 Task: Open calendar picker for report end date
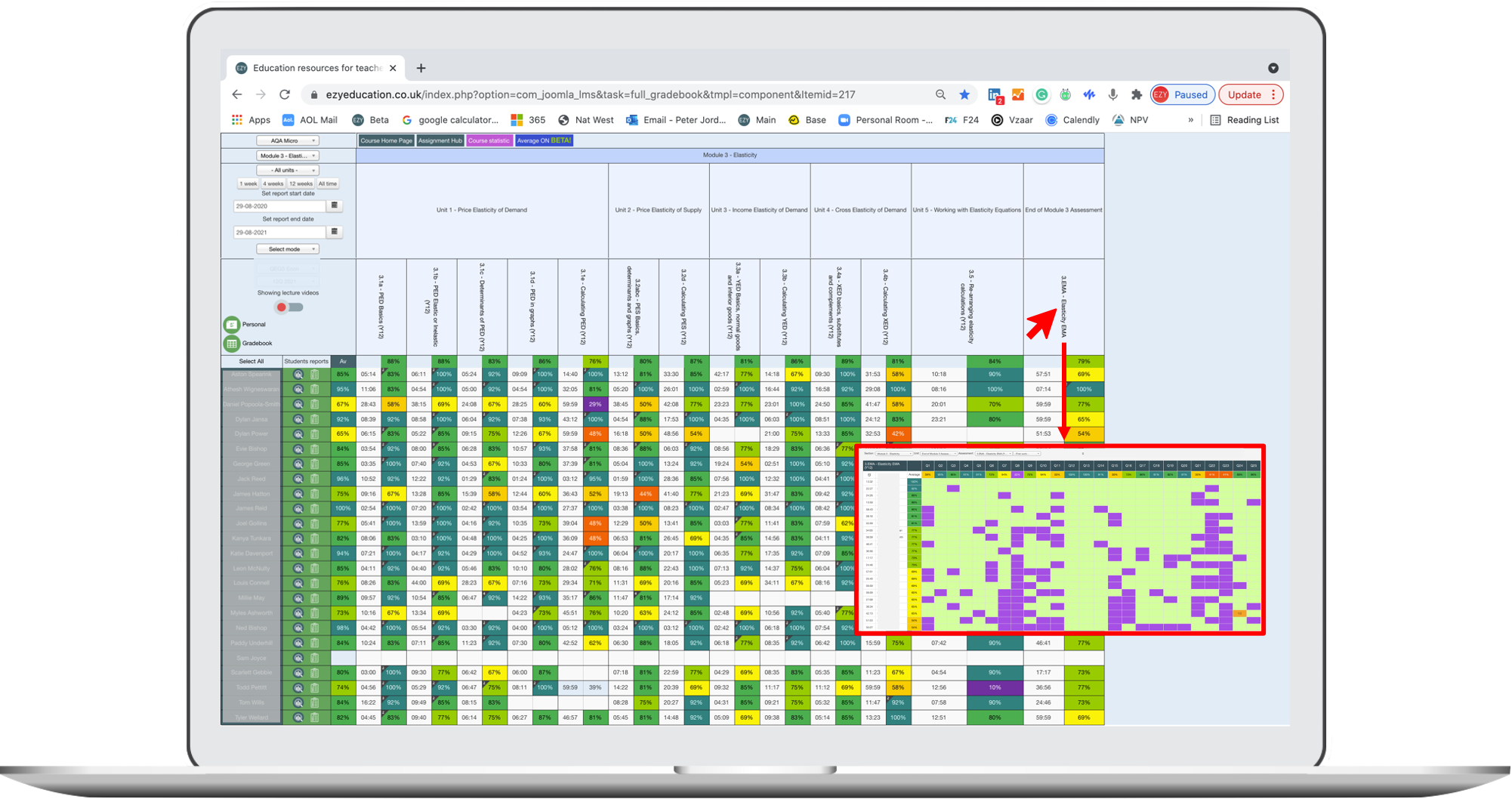tap(335, 232)
